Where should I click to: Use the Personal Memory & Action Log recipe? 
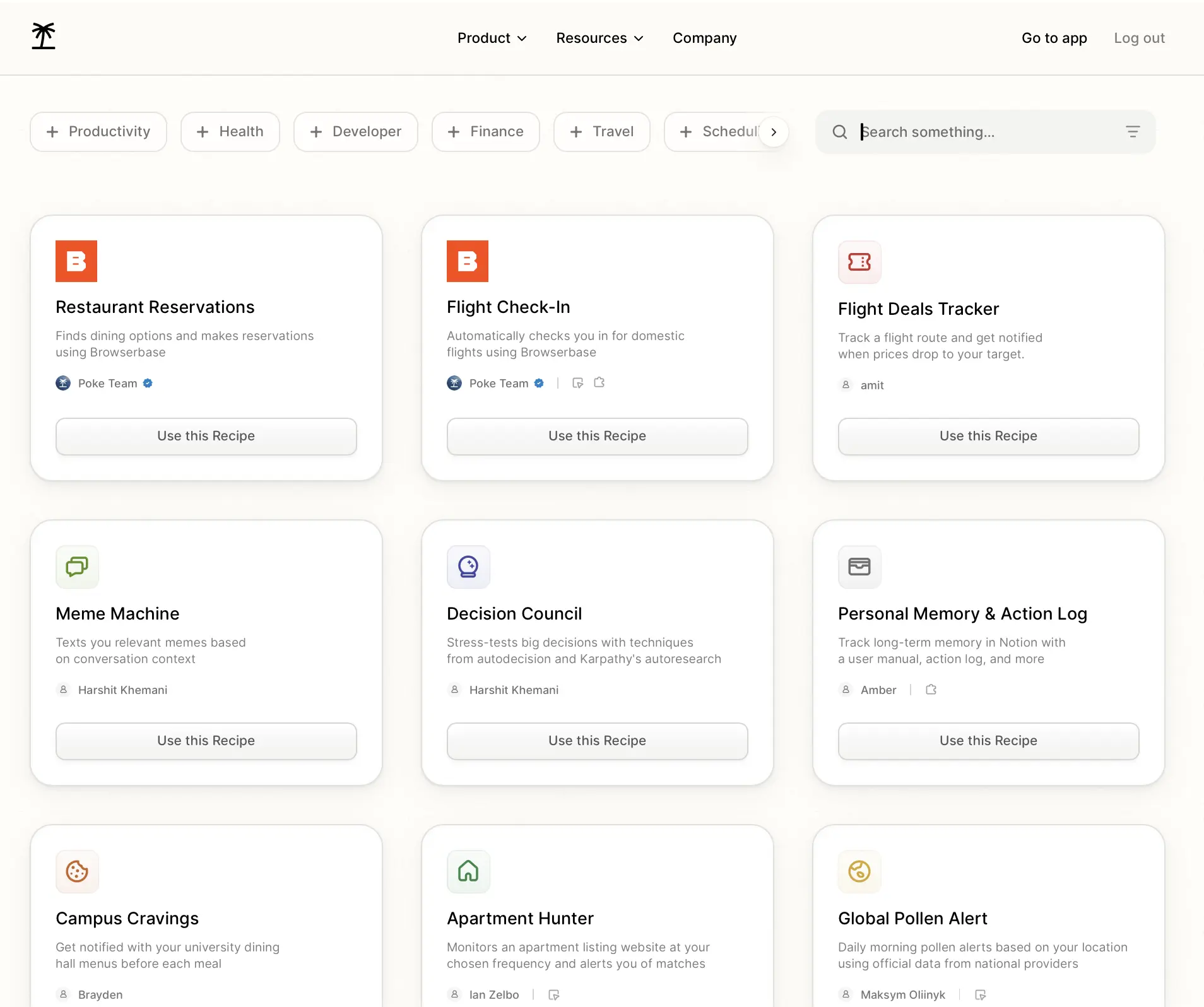coord(989,741)
